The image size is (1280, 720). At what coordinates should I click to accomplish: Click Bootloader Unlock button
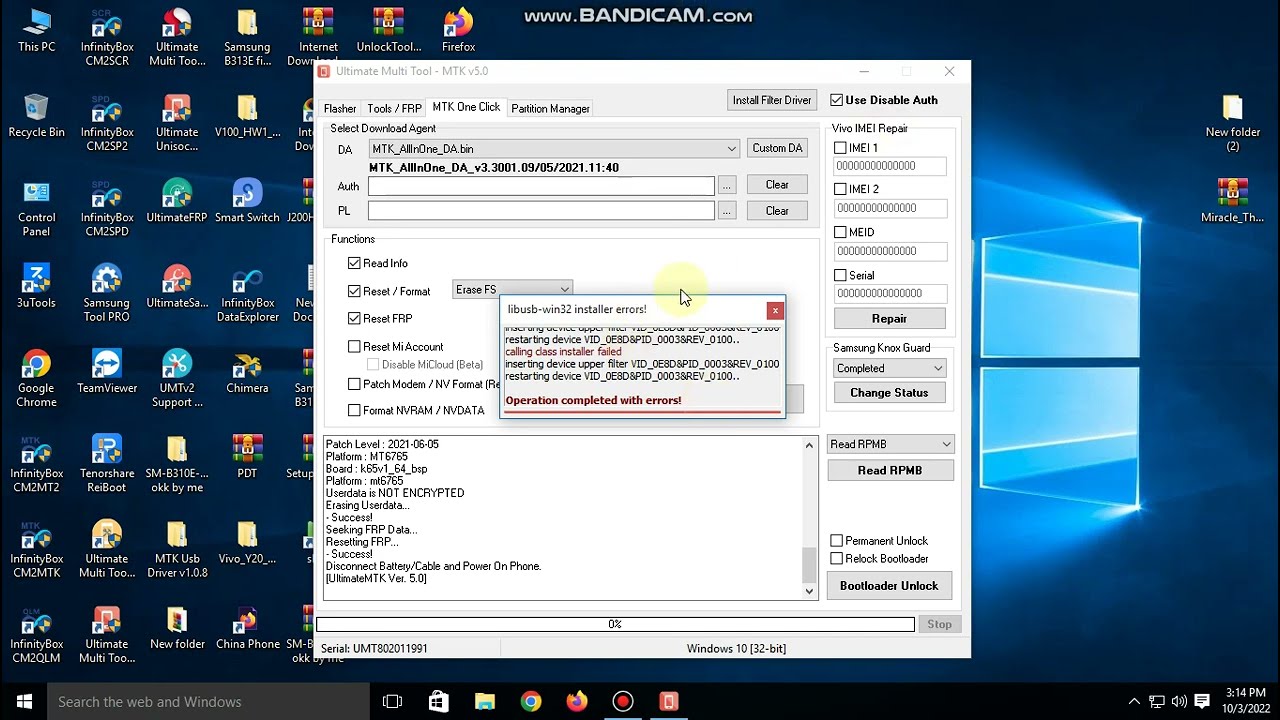point(889,586)
